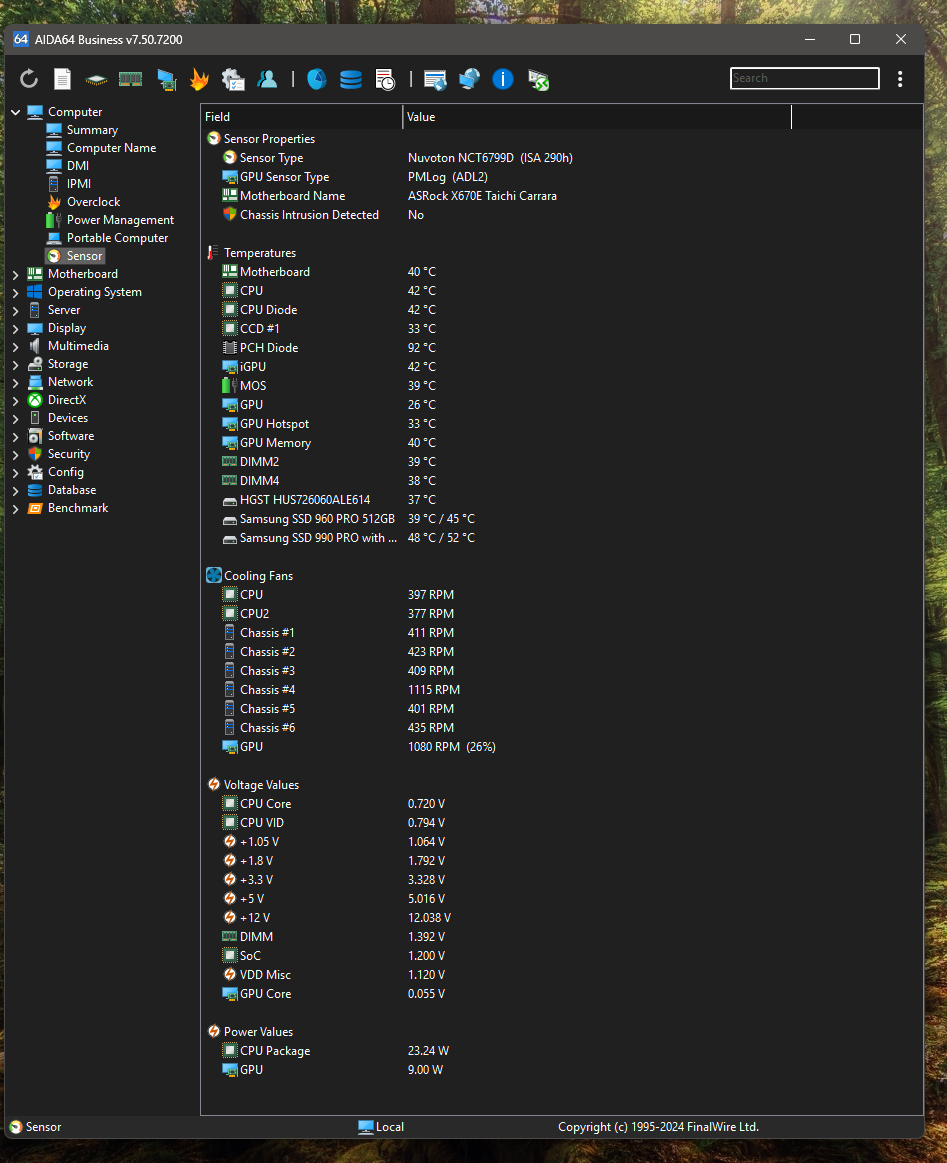Launch the flame stability test toolbar icon

click(199, 79)
